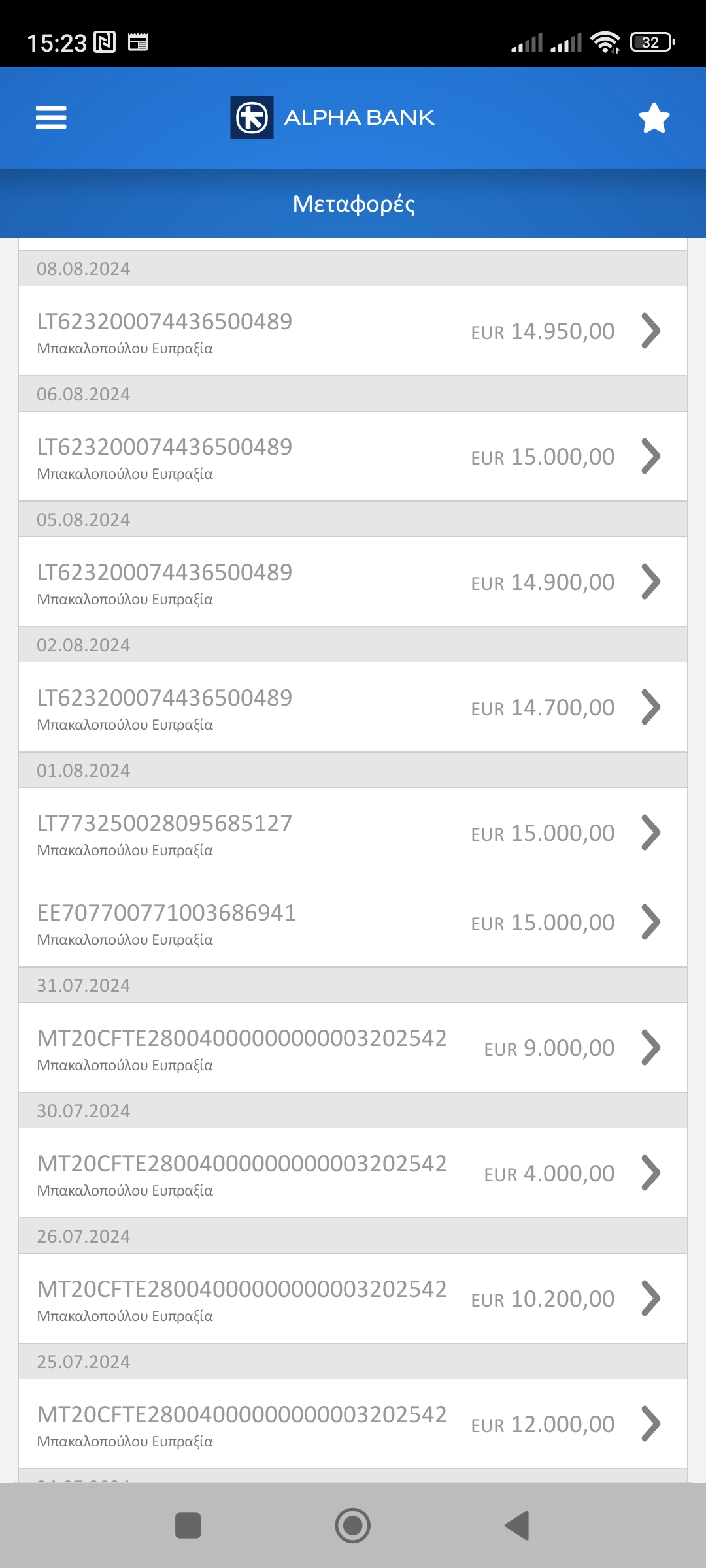
Task: Expand the EUR 9.000,00 transfer chevron
Action: [x=651, y=1047]
